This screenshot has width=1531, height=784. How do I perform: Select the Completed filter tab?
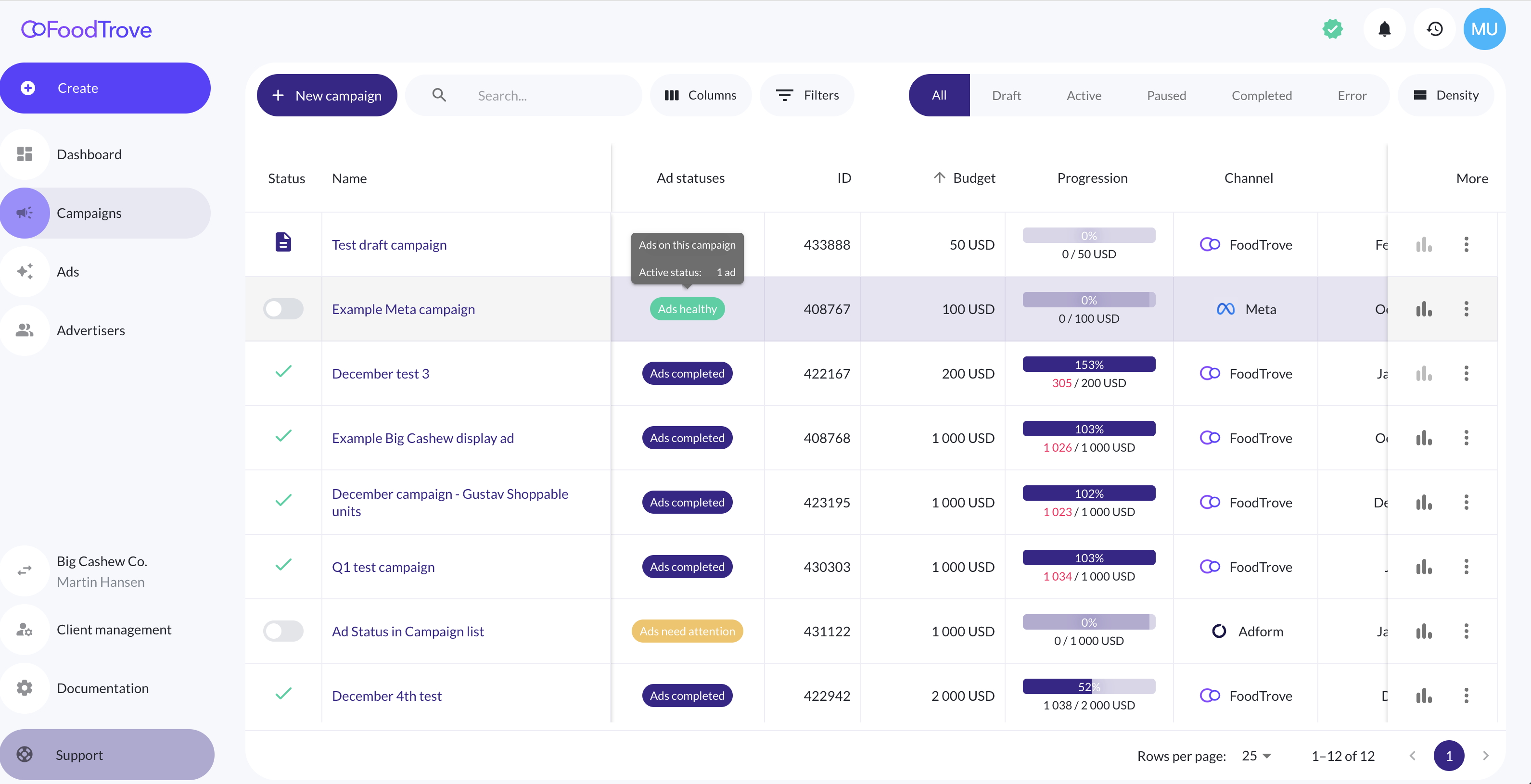point(1261,95)
